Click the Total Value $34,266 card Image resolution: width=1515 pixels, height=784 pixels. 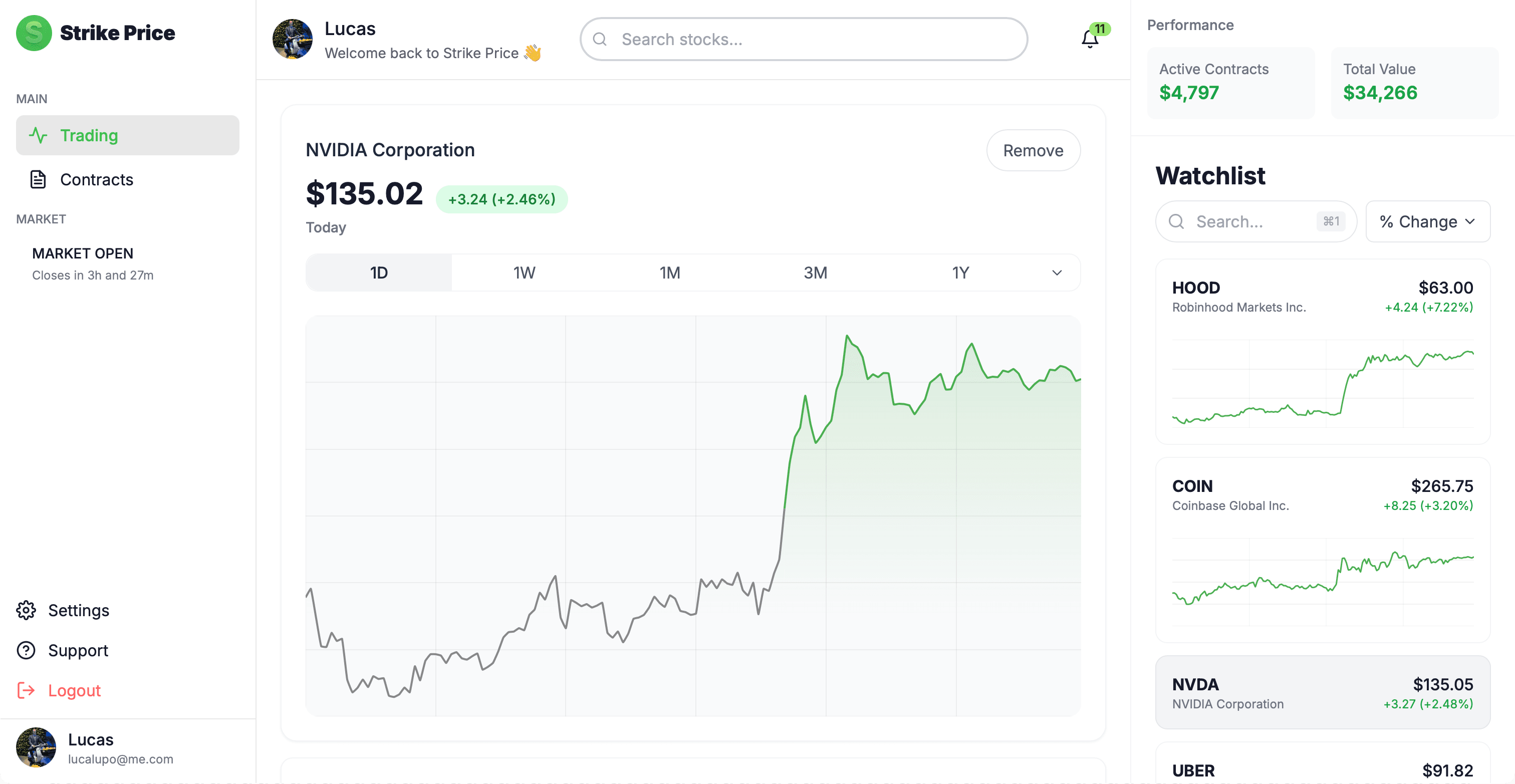pyautogui.click(x=1415, y=83)
